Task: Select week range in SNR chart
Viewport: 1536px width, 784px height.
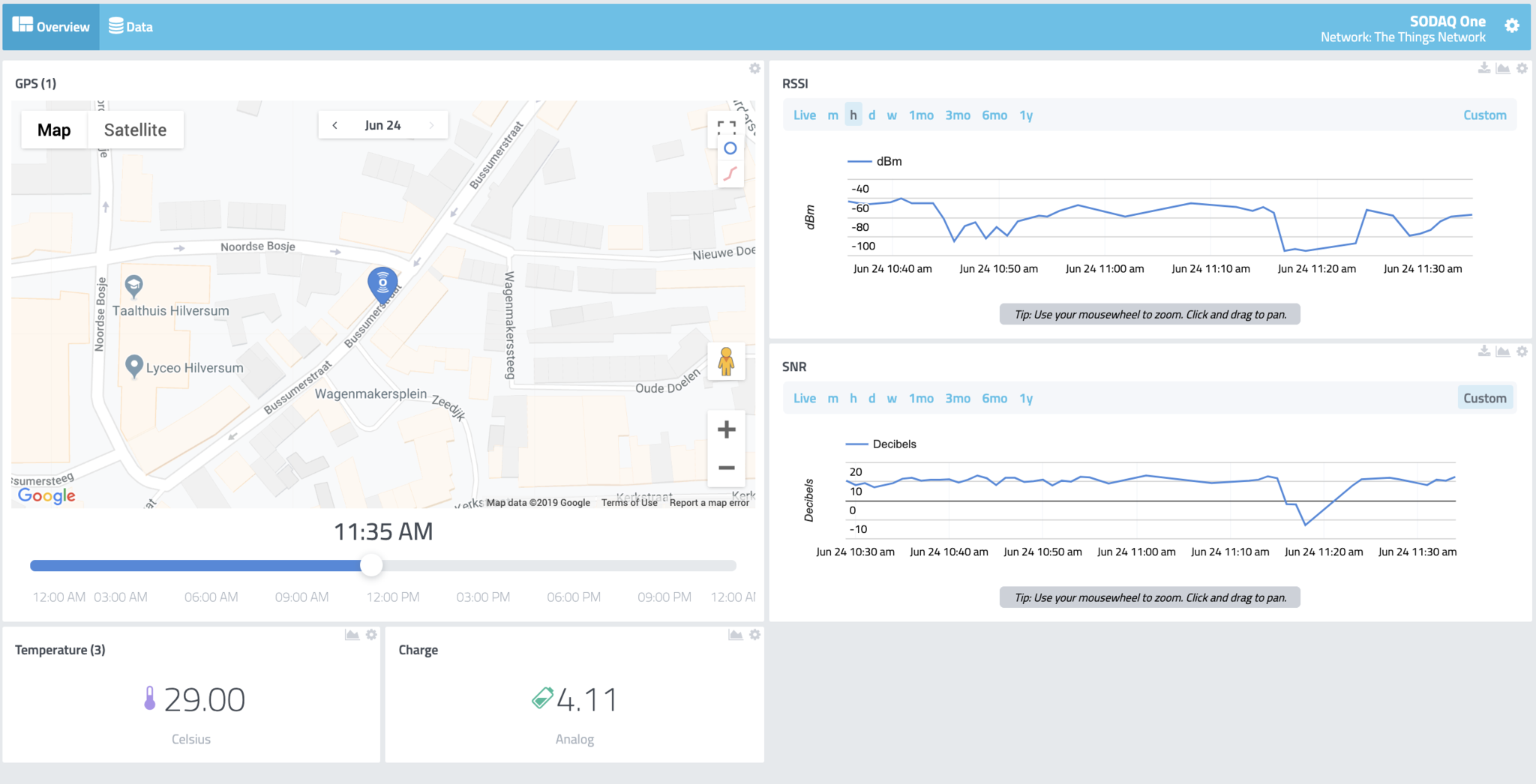Action: [892, 398]
